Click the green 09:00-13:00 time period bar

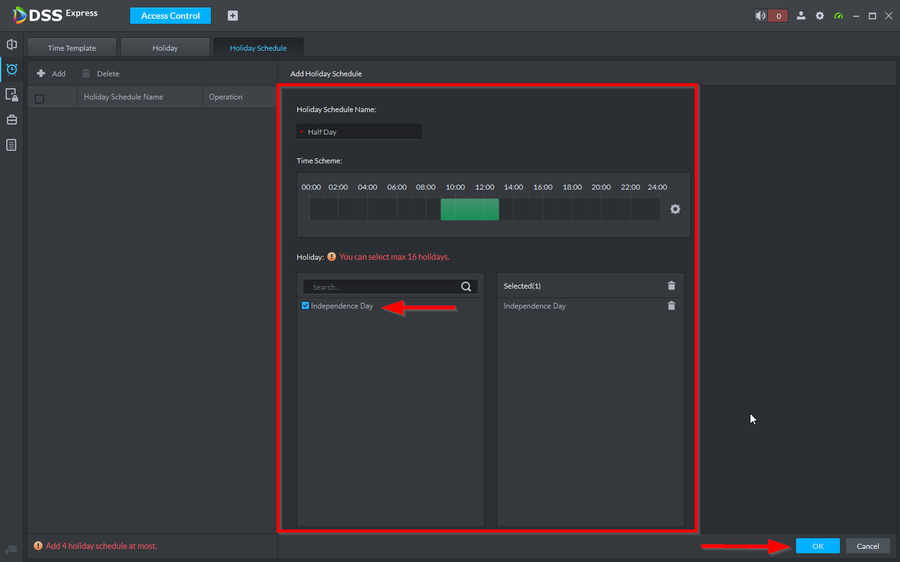click(470, 209)
